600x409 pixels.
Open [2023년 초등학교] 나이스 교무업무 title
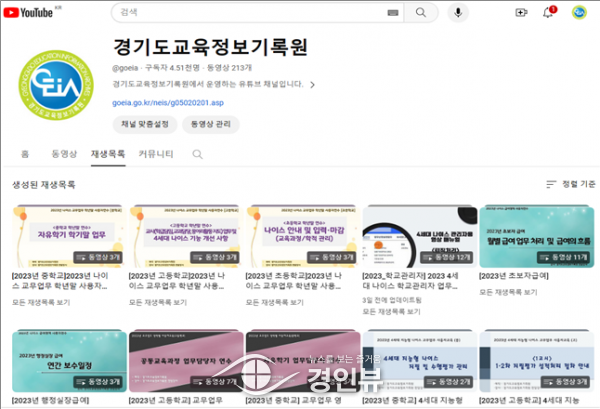pos(294,281)
